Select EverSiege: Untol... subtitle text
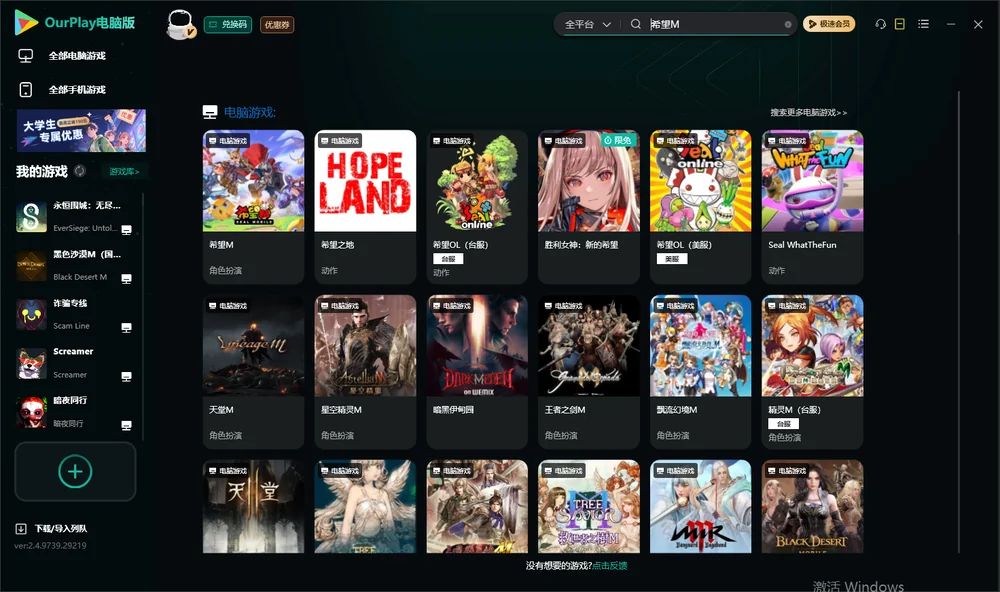Image resolution: width=1000 pixels, height=592 pixels. (85, 228)
